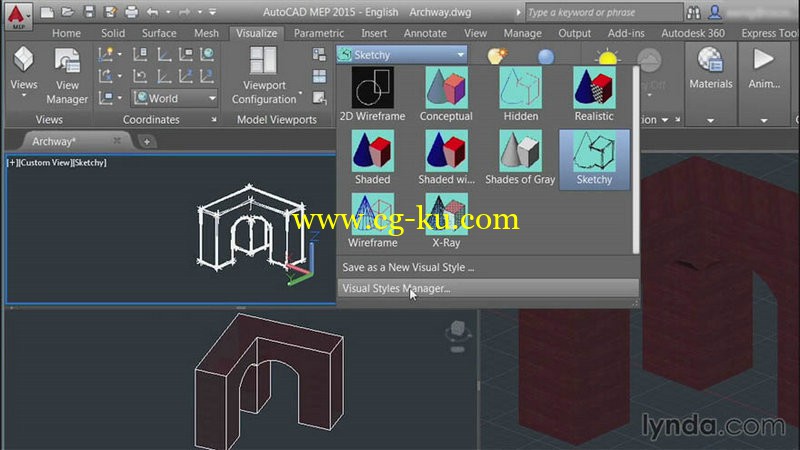The image size is (800, 450).
Task: Click the search keyword input field
Action: click(604, 12)
